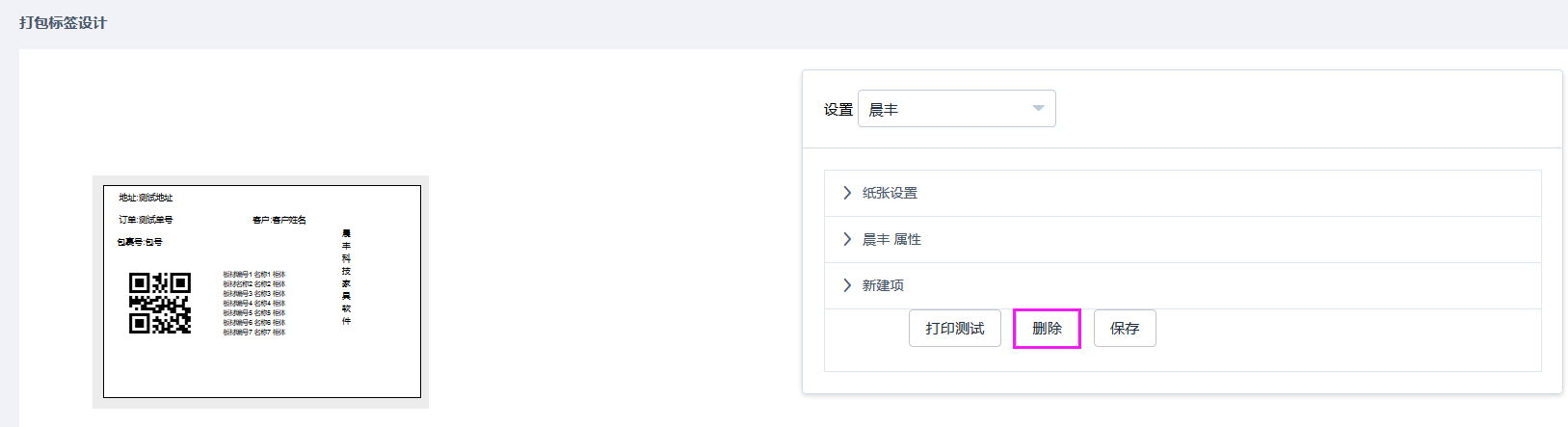Image resolution: width=1568 pixels, height=427 pixels.
Task: Open the 晨丰 settings dropdown
Action: pyautogui.click(x=956, y=109)
